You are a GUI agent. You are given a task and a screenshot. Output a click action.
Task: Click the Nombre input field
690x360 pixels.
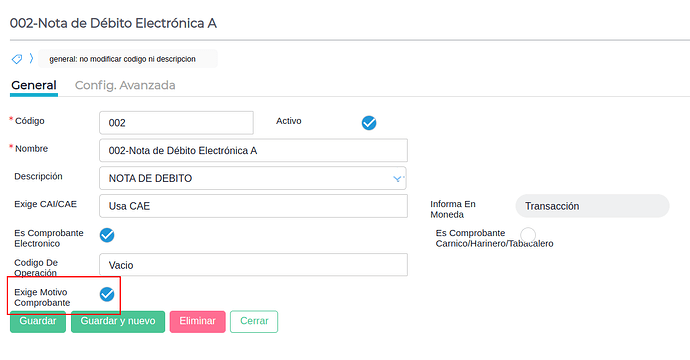tap(253, 151)
